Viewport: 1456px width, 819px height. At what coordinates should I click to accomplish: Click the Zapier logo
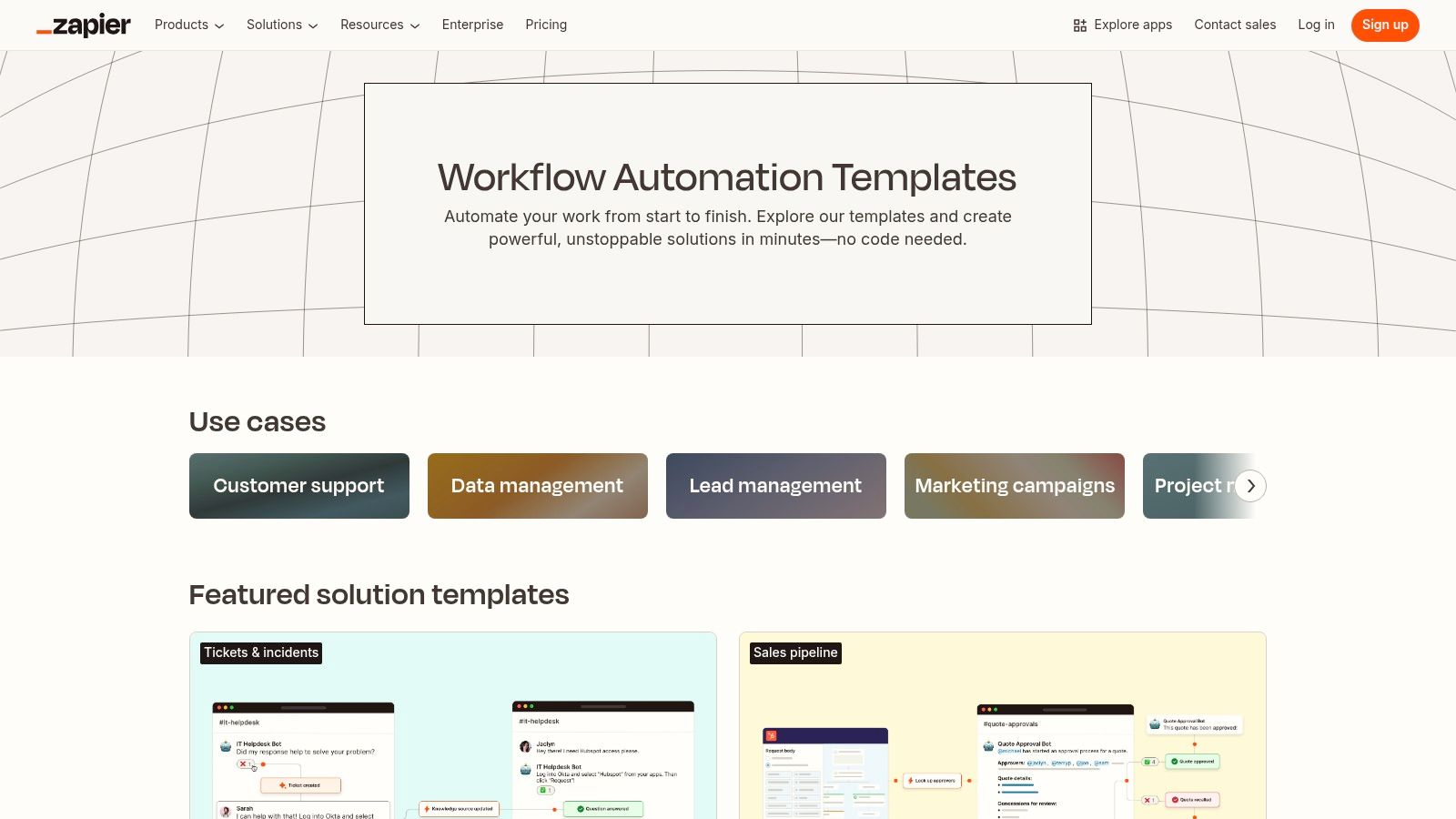point(83,25)
